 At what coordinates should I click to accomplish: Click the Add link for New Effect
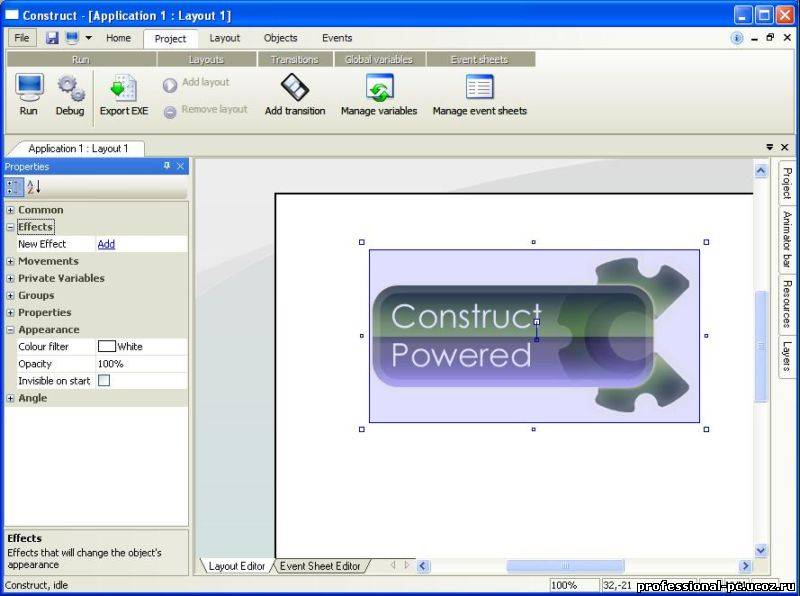click(x=106, y=244)
